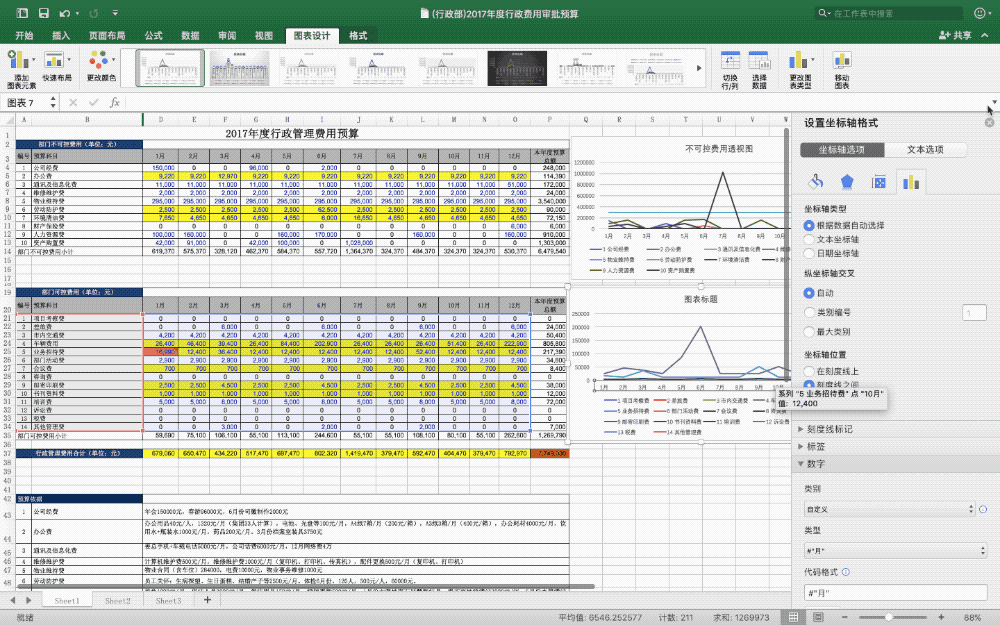Open the undo history dropdown arrow
This screenshot has height=625, width=1000.
pyautogui.click(x=77, y=13)
